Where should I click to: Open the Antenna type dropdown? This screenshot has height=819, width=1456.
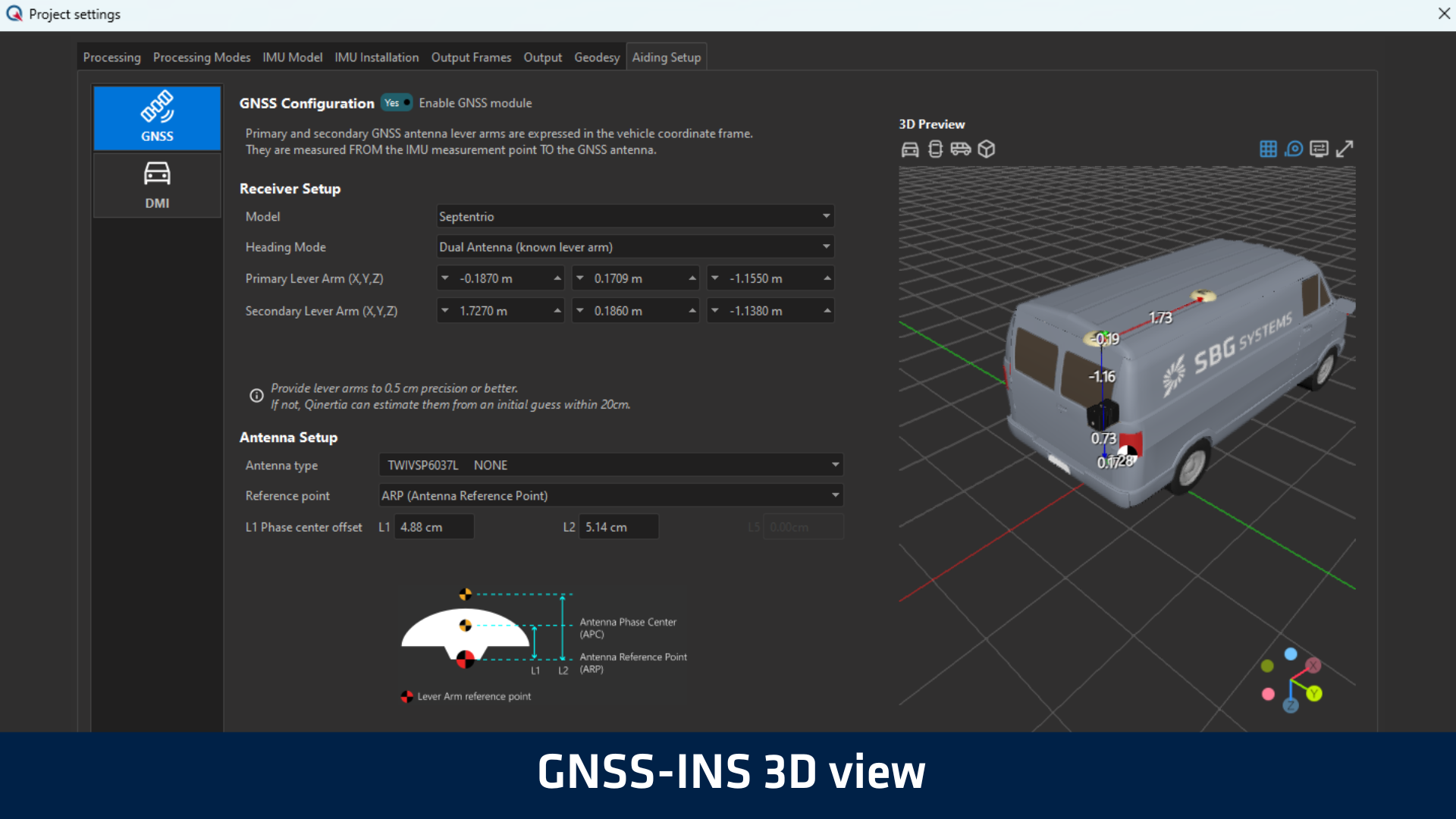pos(611,465)
